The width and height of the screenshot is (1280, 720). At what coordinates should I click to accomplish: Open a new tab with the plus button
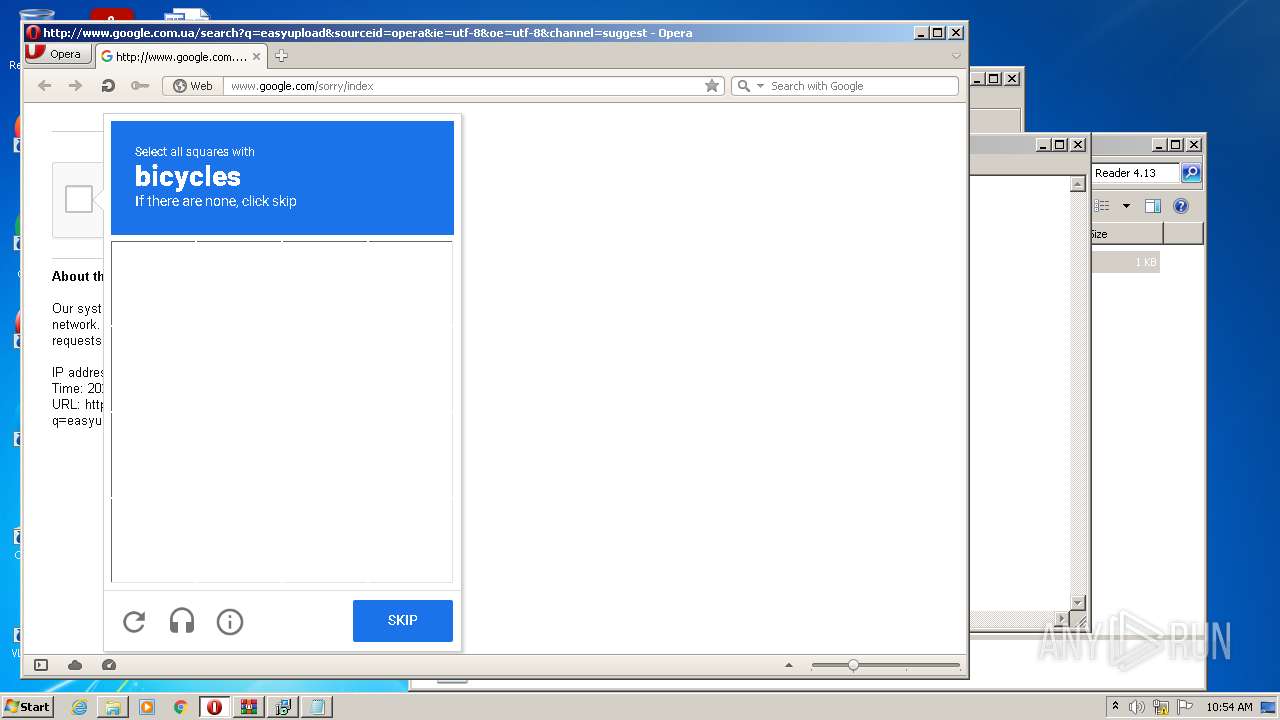point(281,56)
